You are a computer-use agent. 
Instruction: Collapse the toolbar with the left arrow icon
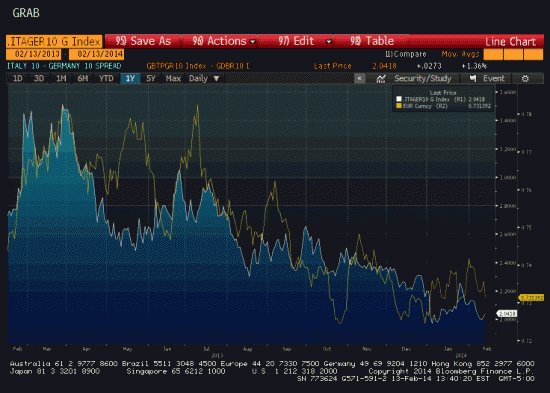pyautogui.click(x=360, y=79)
